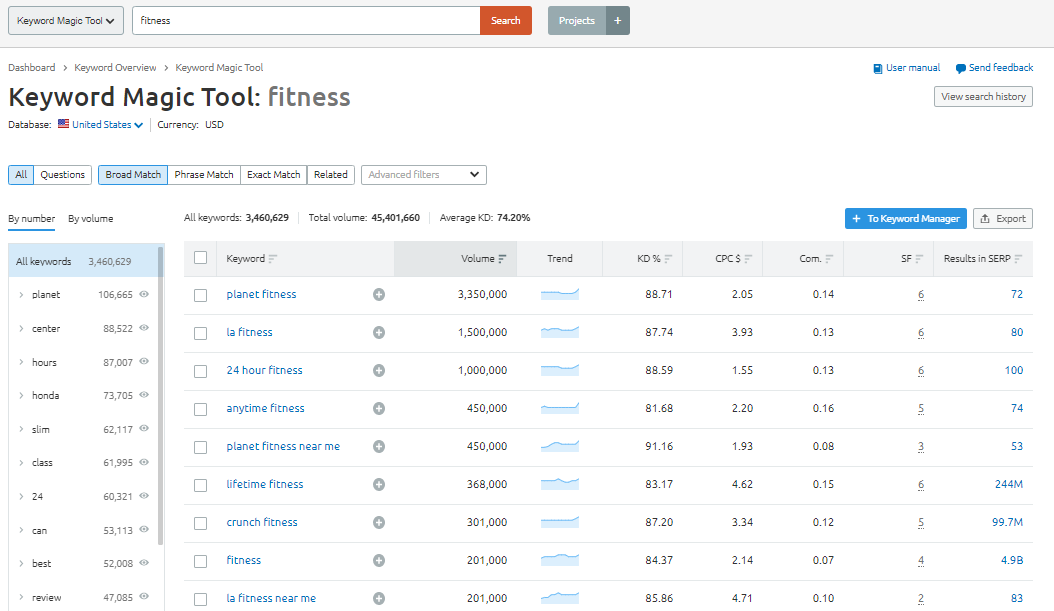Screen dimensions: 1054x611
Task: Click the plus icon next to Projects
Action: 618,21
